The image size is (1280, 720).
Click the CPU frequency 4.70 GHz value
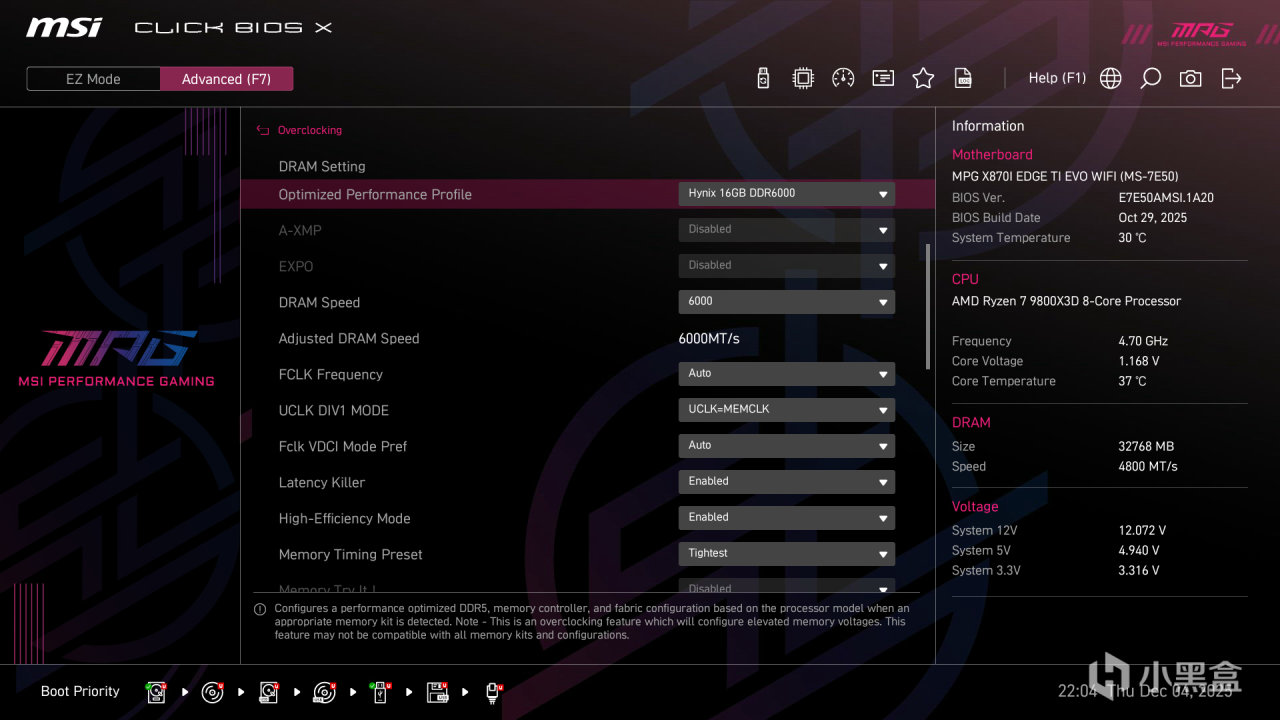tap(1143, 341)
